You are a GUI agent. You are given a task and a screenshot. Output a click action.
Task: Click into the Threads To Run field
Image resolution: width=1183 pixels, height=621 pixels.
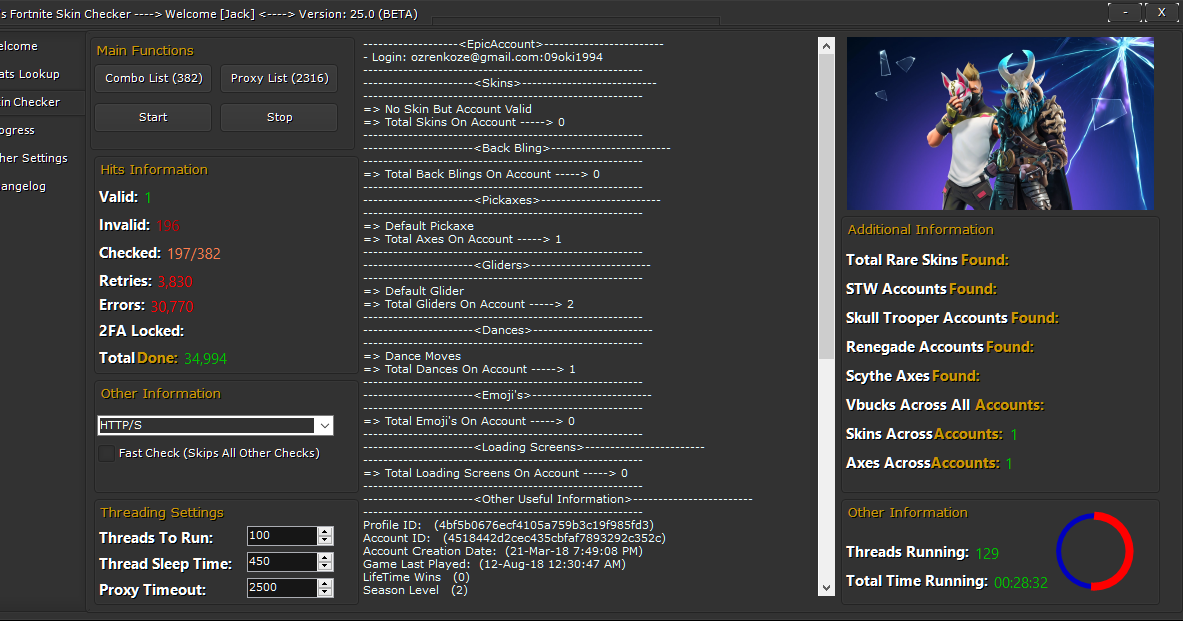click(x=281, y=536)
